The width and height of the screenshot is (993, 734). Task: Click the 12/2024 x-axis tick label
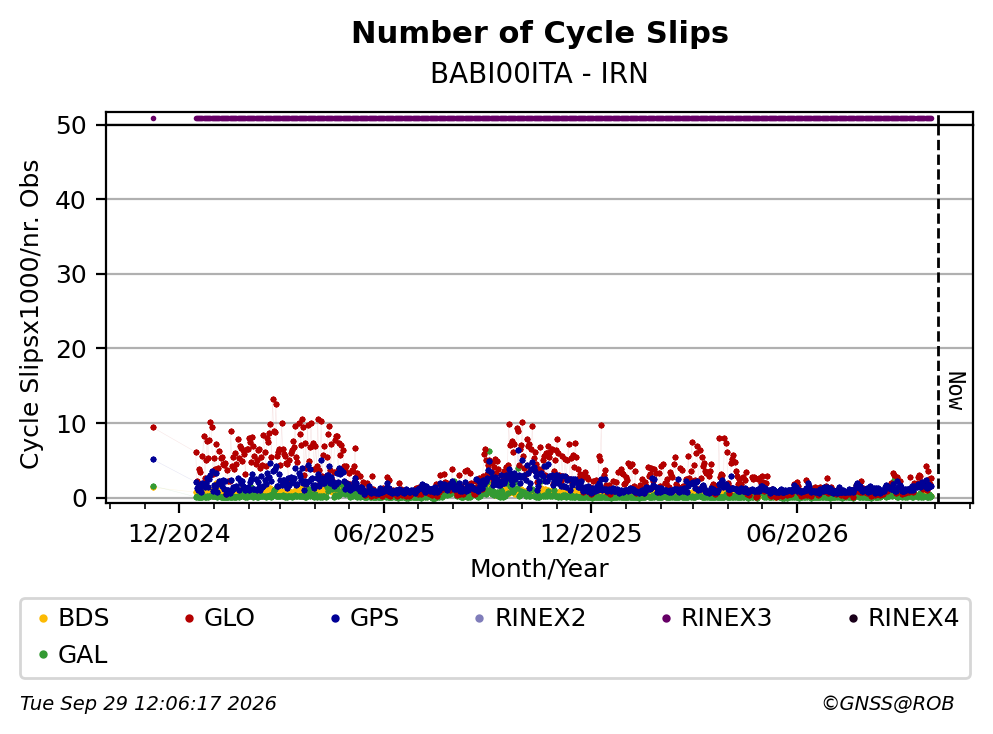[x=179, y=534]
